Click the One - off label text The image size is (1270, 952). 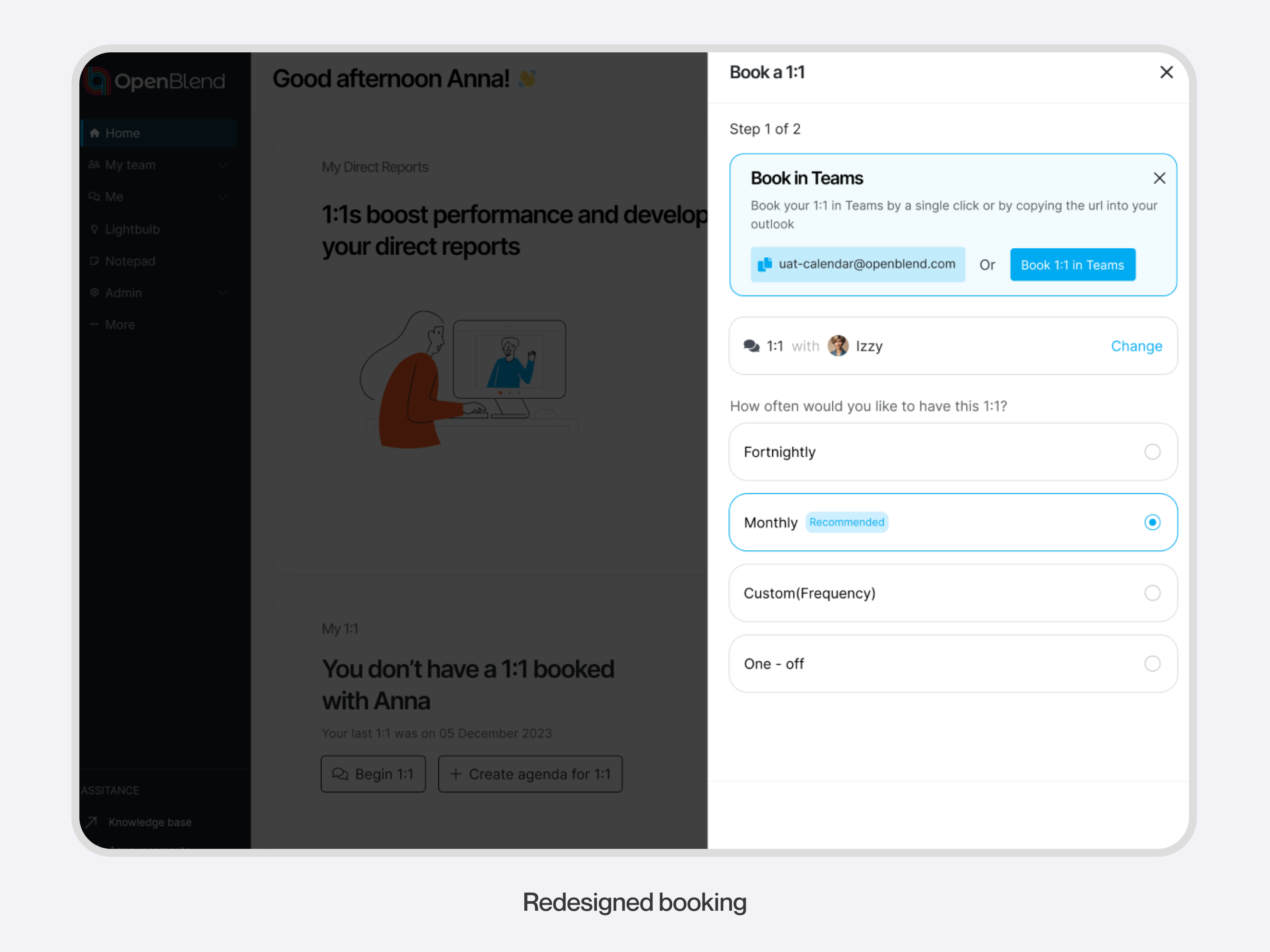(x=774, y=664)
